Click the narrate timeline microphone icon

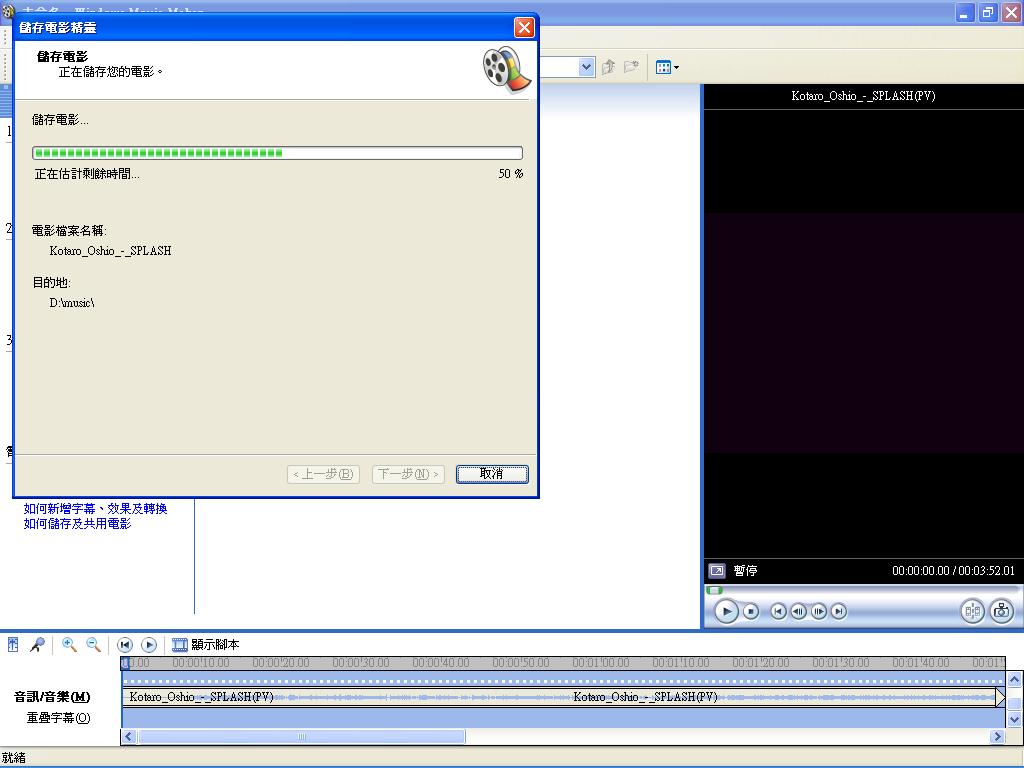click(37, 645)
